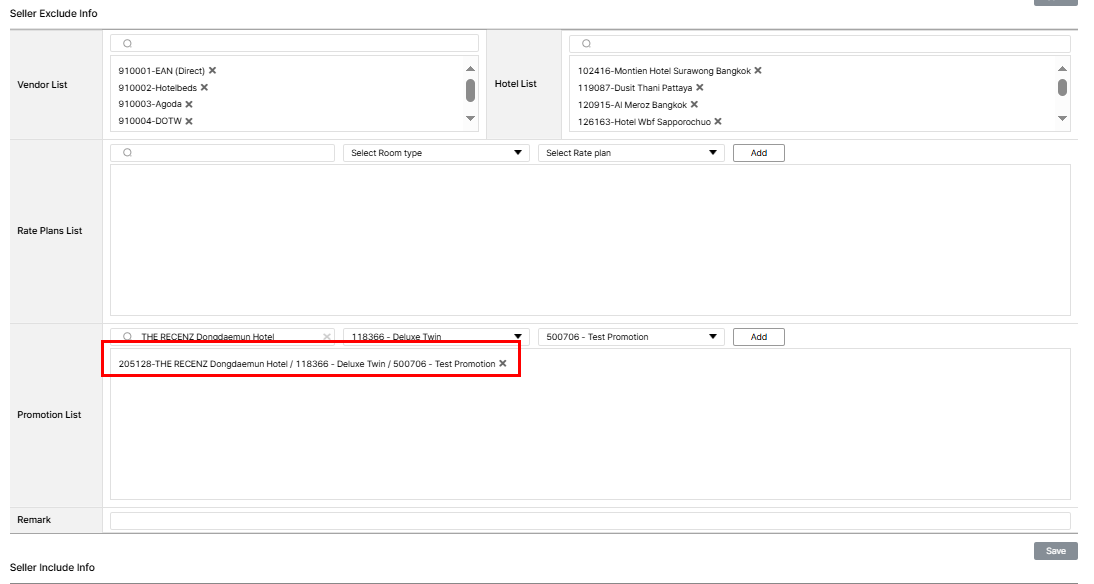Click the 910004-DOTW vendor text
This screenshot has width=1094, height=584.
[150, 121]
